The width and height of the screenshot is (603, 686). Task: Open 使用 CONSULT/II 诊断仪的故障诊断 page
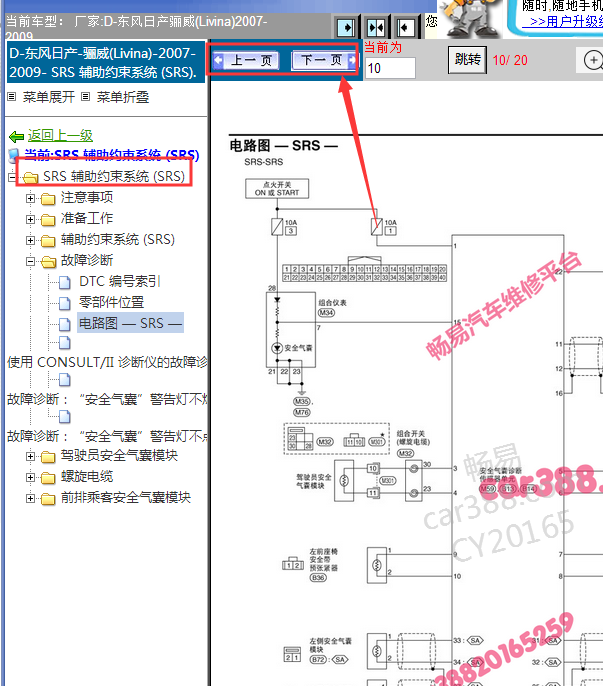click(107, 362)
